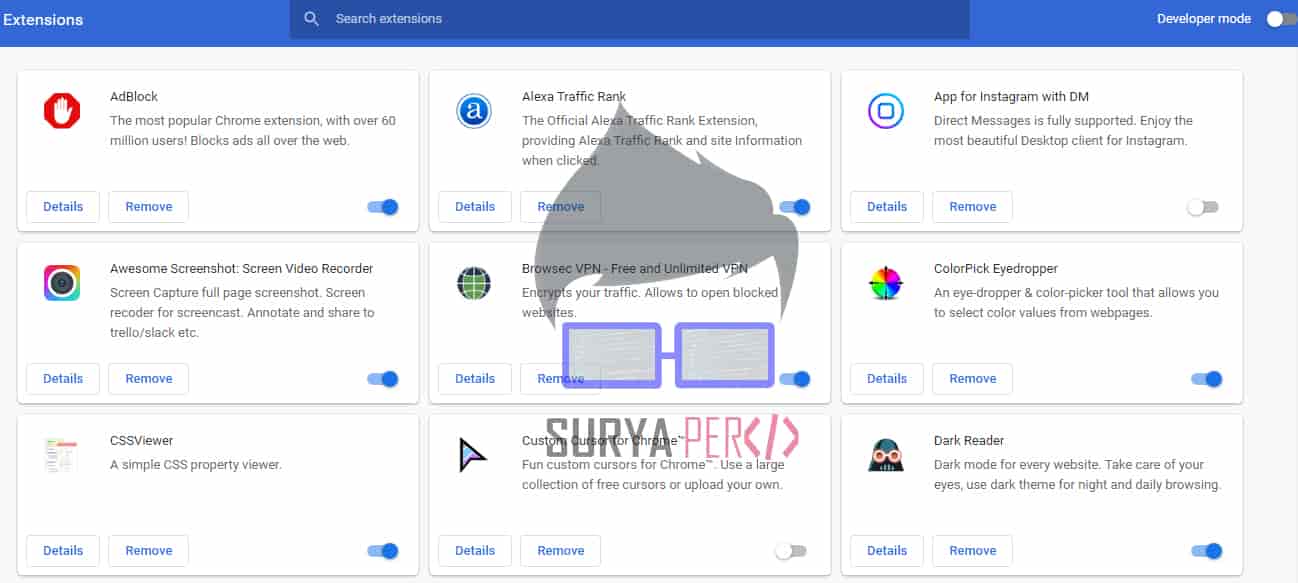
Task: Click the search magnifier icon
Action: (311, 19)
